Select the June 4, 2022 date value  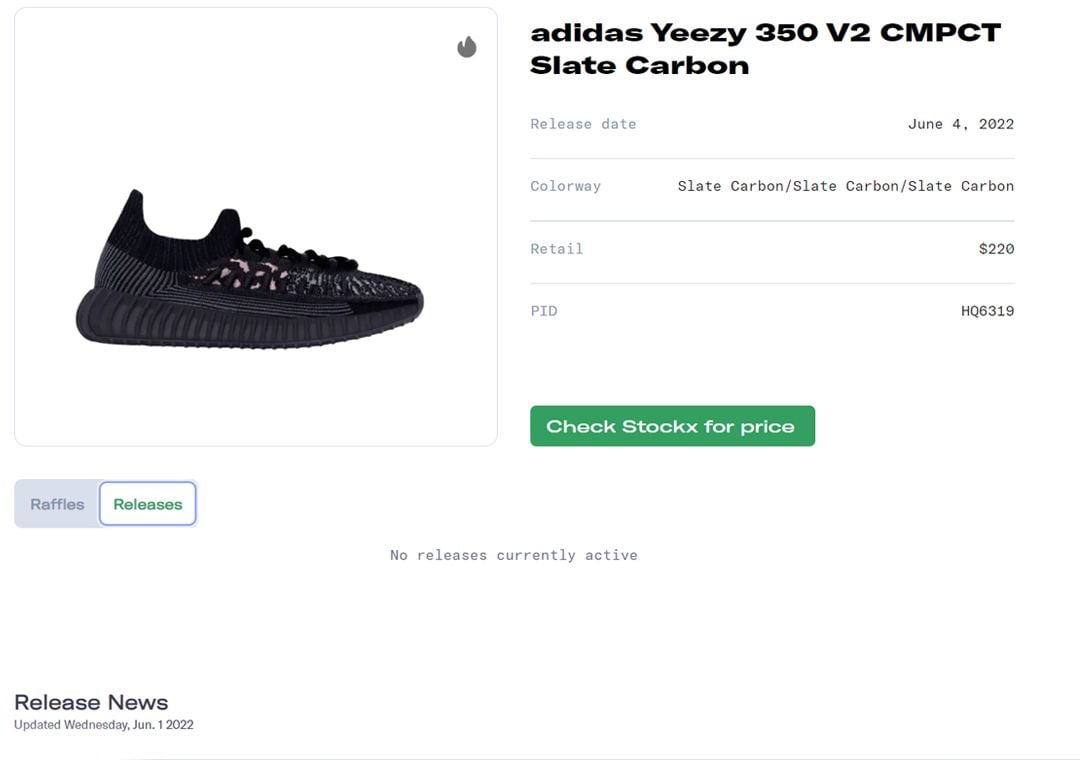click(x=960, y=124)
